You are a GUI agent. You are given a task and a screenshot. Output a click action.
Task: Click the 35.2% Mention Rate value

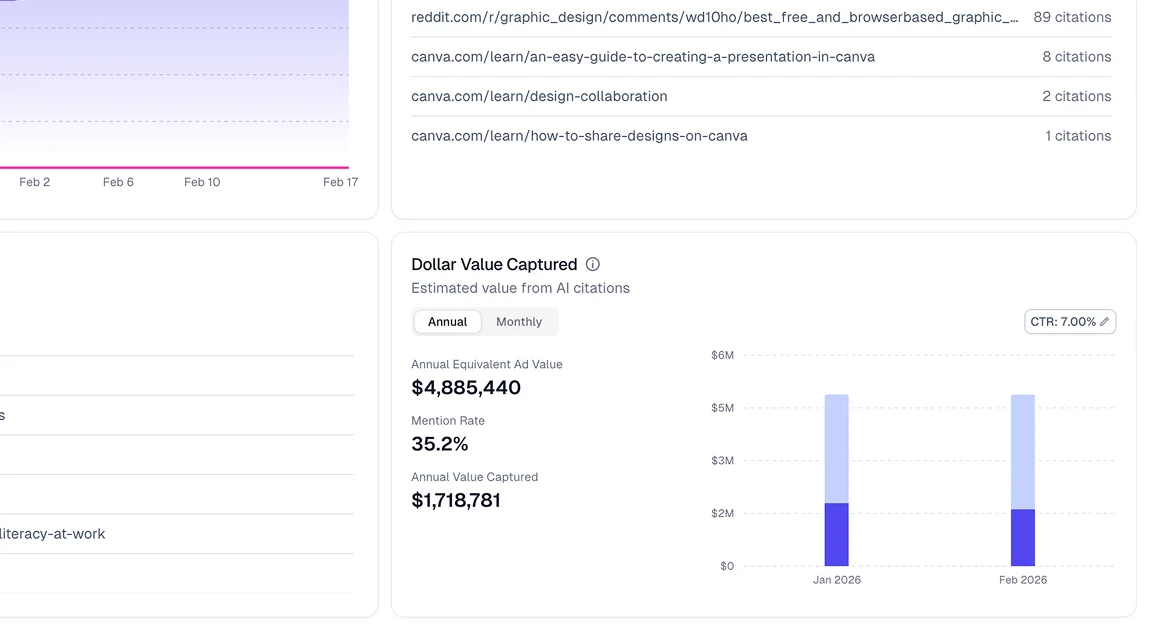point(440,444)
